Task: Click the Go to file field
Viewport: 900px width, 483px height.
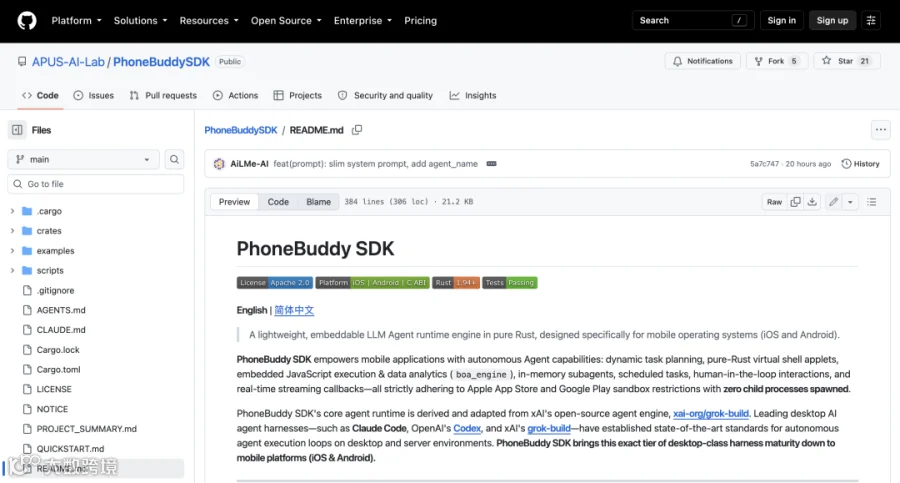Action: point(96,184)
